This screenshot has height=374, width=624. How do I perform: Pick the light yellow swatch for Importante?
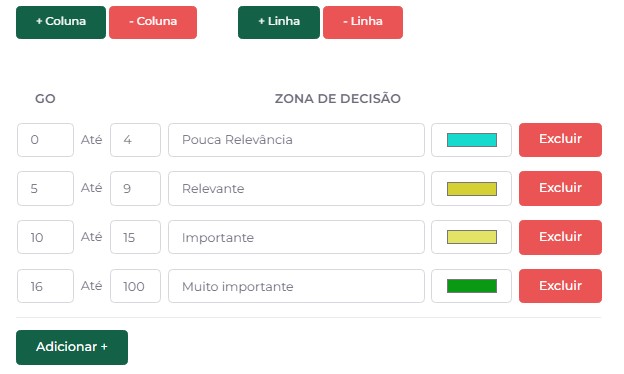(x=472, y=237)
